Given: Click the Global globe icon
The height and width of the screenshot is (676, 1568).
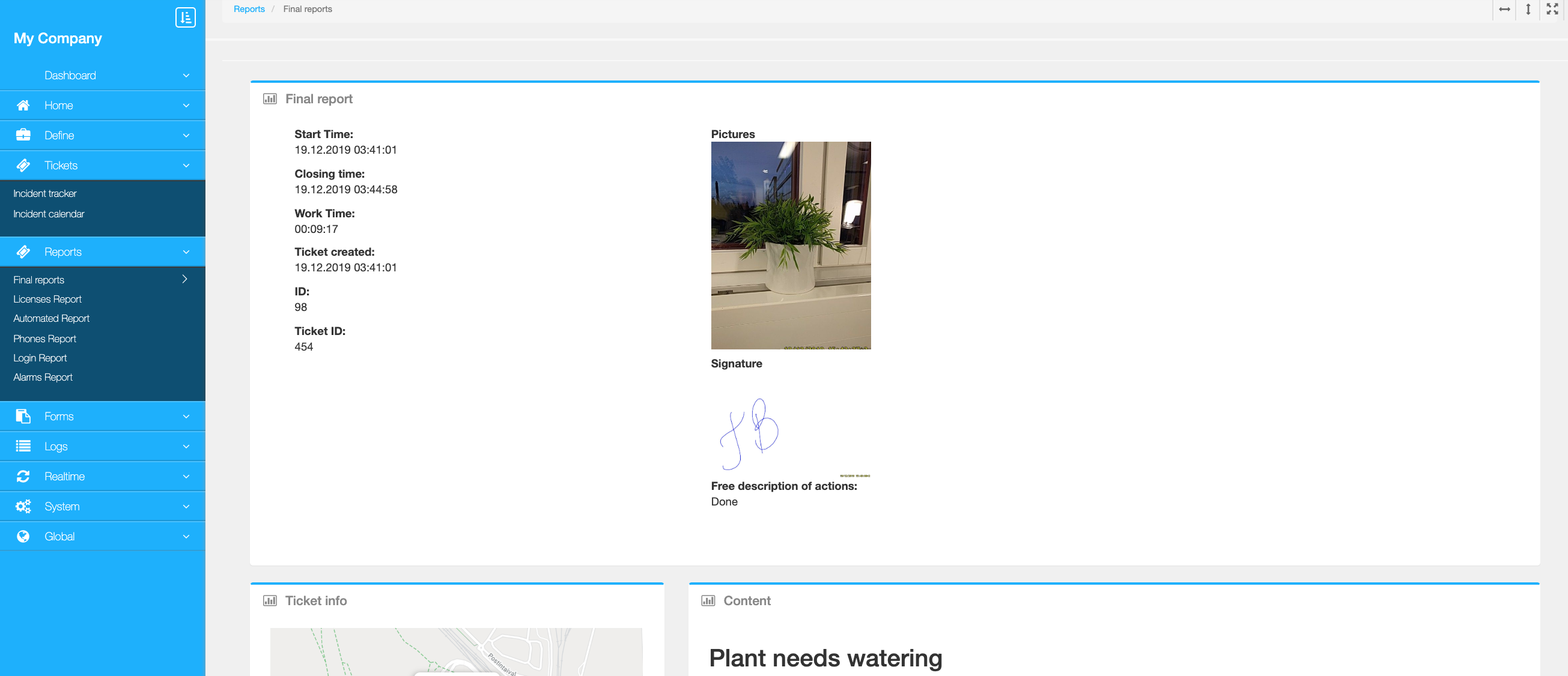Looking at the screenshot, I should coord(23,536).
